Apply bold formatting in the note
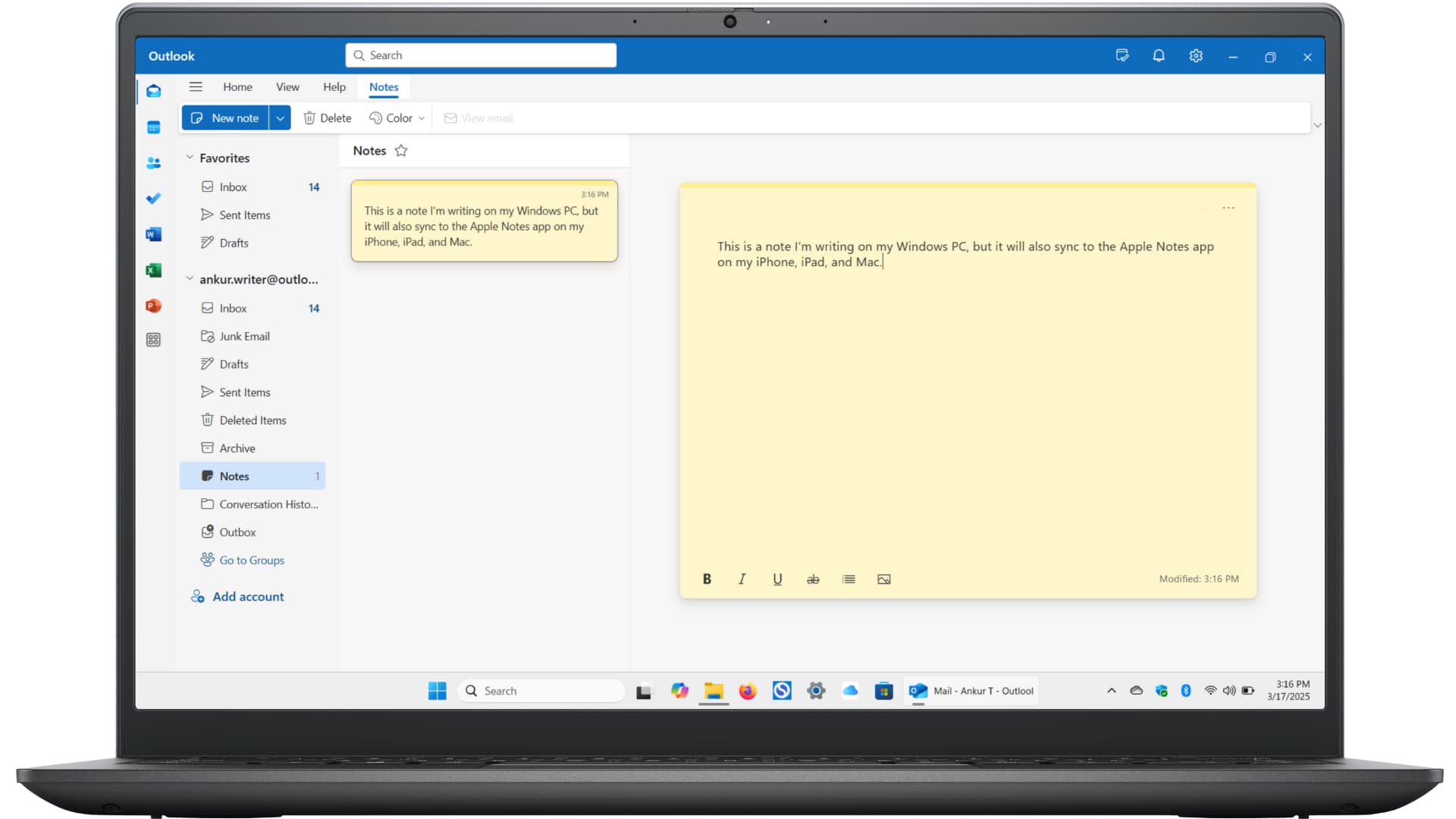This screenshot has height=819, width=1456. point(707,579)
